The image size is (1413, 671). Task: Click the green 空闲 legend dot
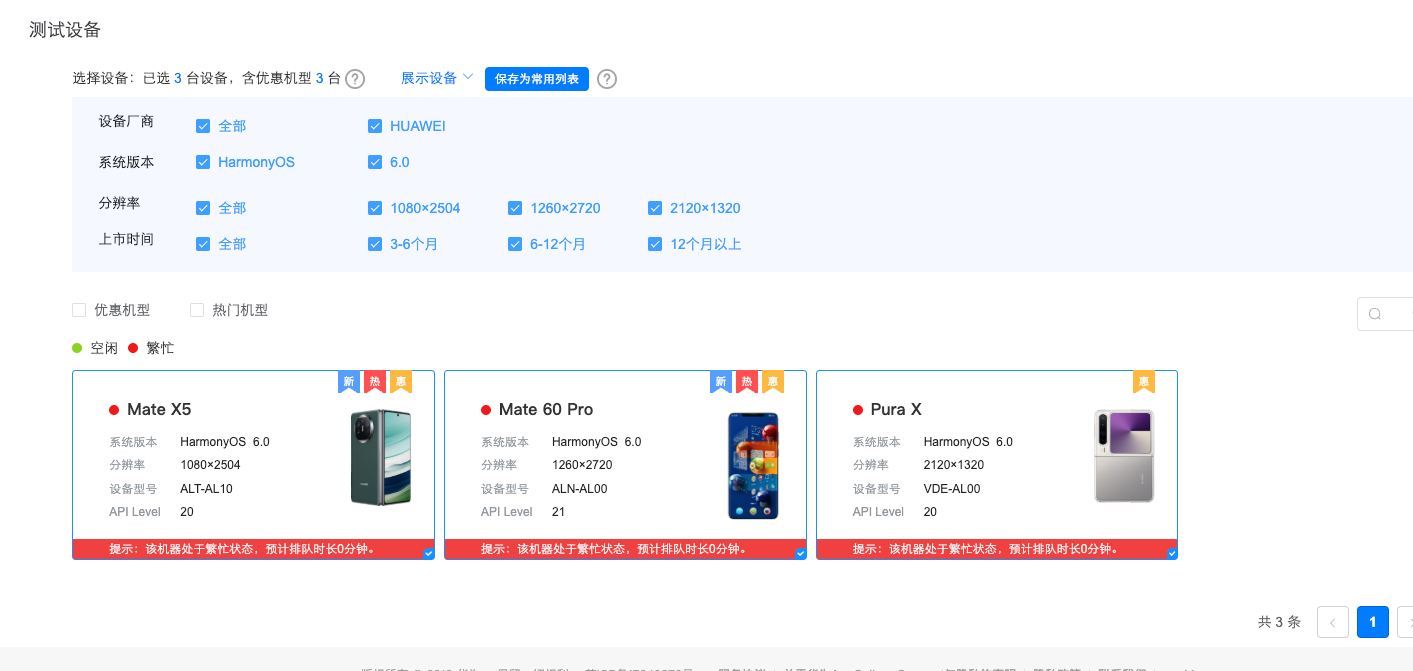click(77, 348)
